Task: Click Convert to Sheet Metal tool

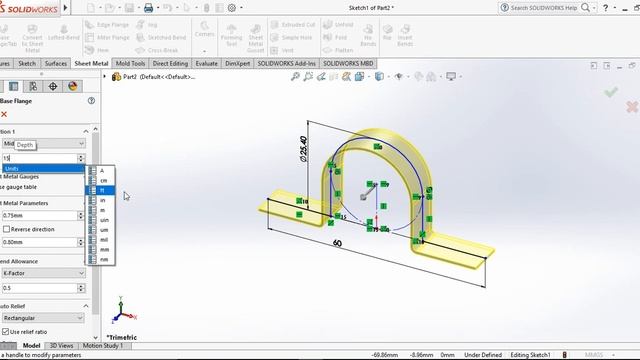Action: tap(32, 38)
